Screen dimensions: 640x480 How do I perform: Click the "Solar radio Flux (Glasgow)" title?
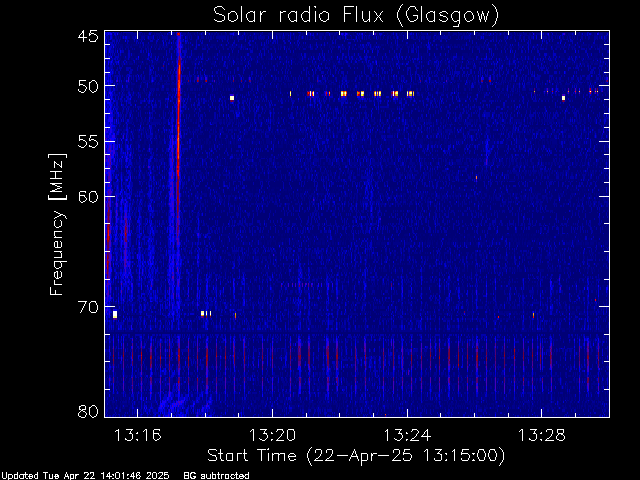[356, 16]
